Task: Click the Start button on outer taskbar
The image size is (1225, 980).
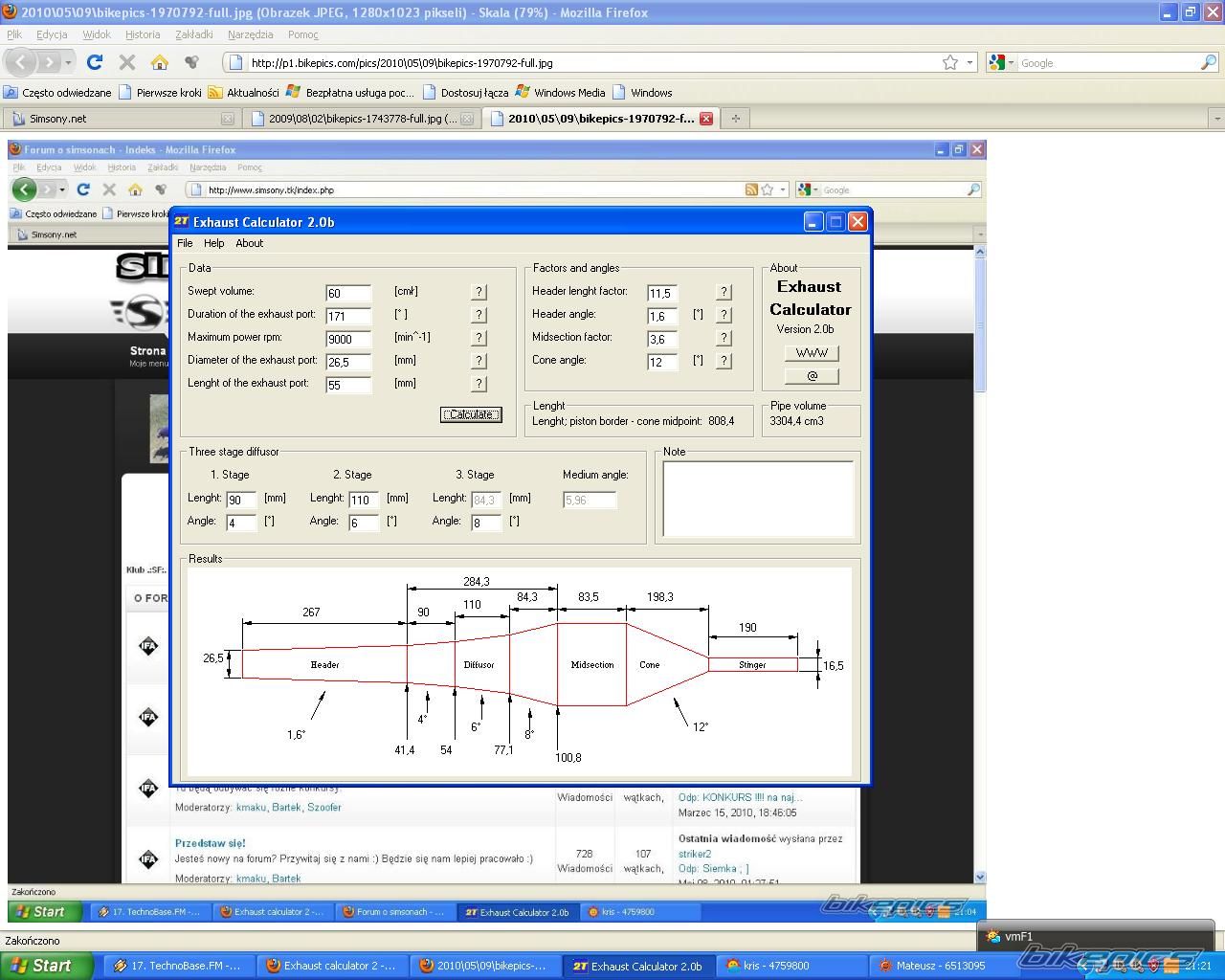Action: 46,966
